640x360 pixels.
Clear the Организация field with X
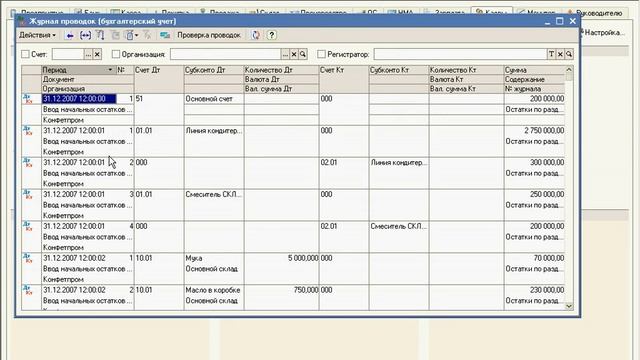tap(294, 54)
